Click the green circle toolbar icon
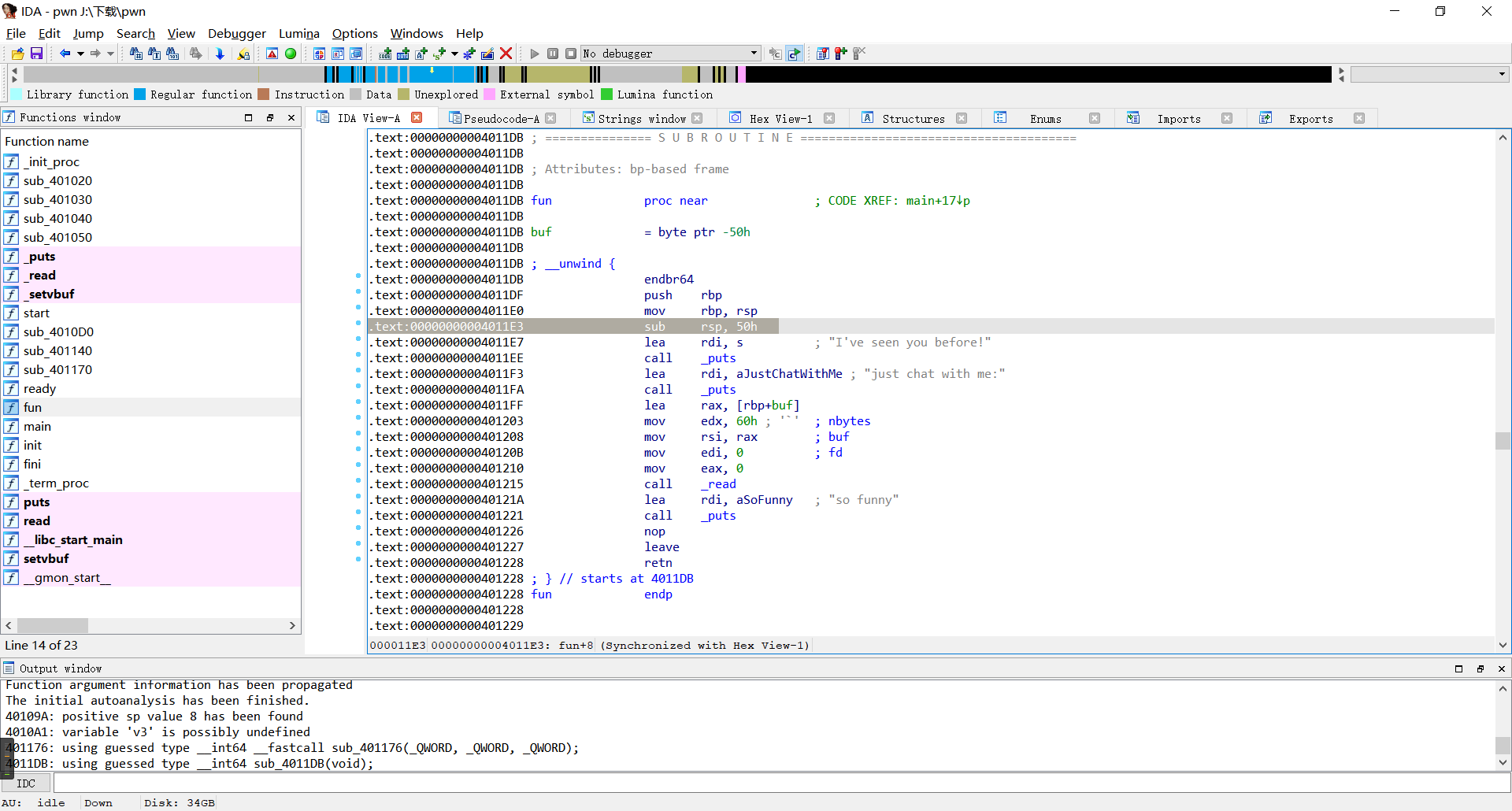This screenshot has width=1512, height=811. click(291, 54)
